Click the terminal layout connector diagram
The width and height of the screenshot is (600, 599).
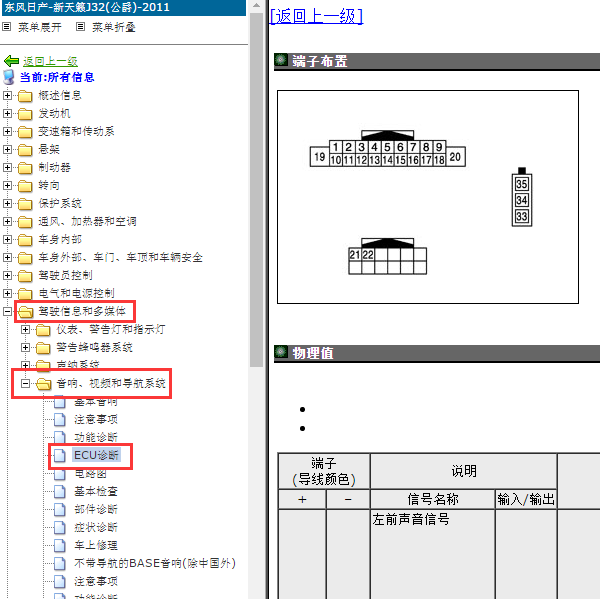coord(428,197)
